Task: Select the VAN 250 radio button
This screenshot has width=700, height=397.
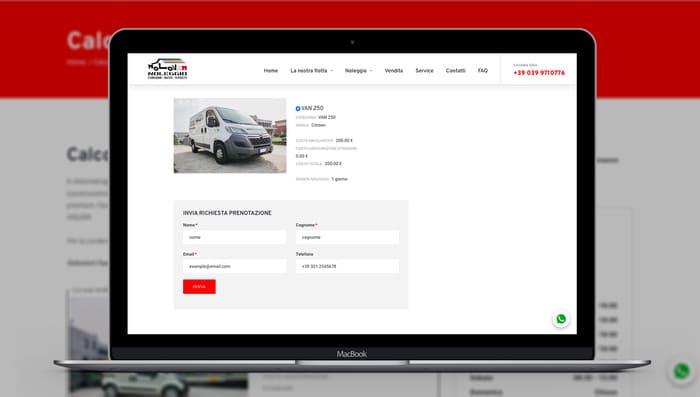Action: point(298,109)
